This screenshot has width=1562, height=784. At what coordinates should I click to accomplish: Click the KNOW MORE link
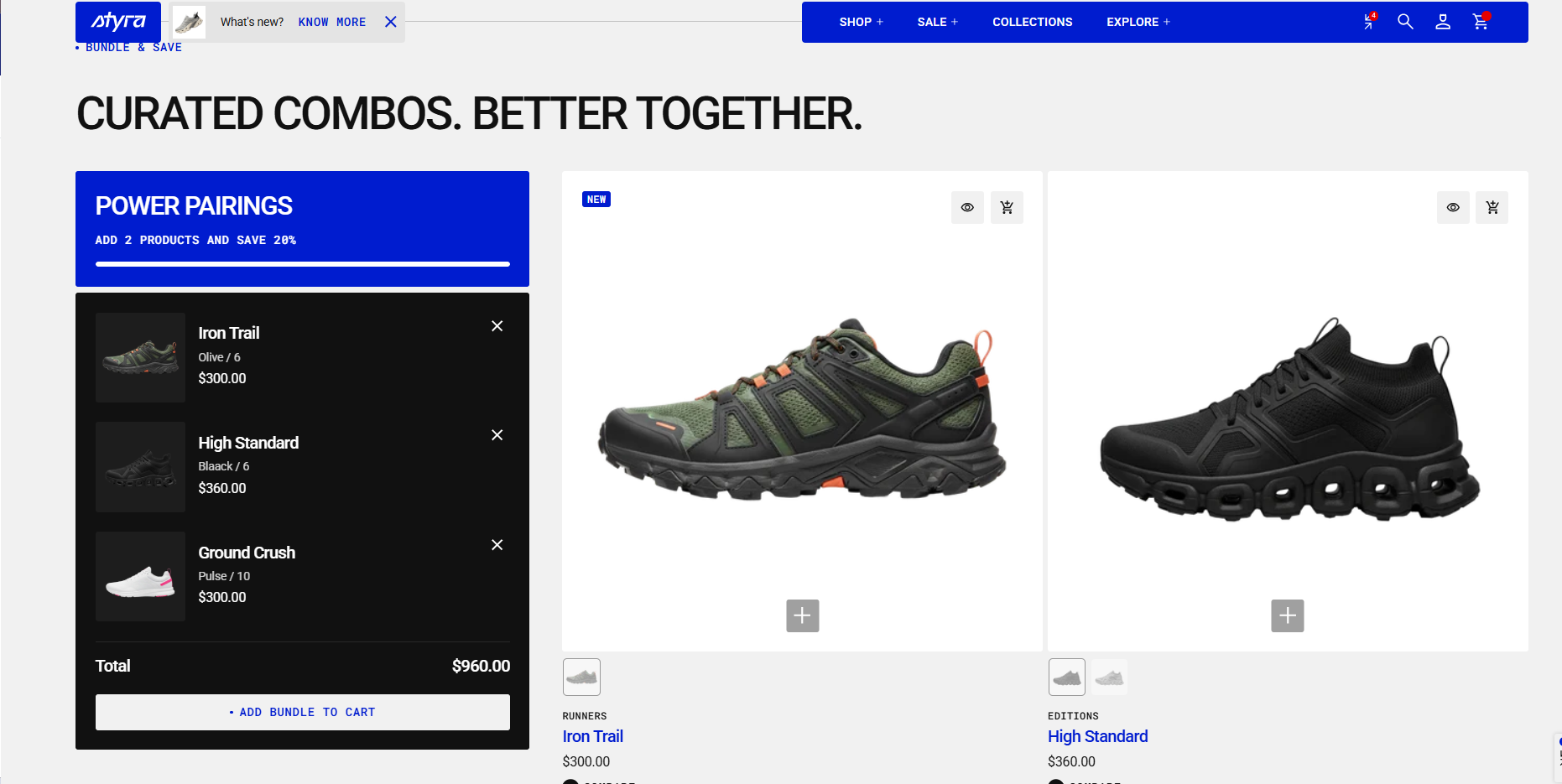click(x=332, y=22)
